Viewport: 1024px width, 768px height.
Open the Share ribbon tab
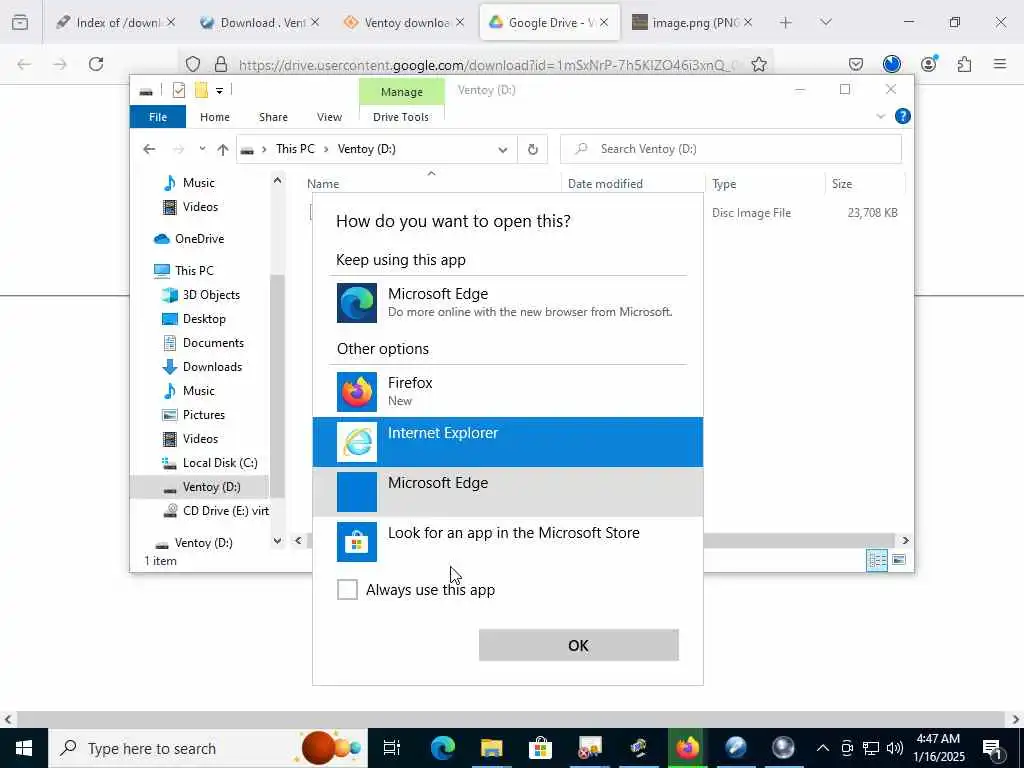pos(273,117)
